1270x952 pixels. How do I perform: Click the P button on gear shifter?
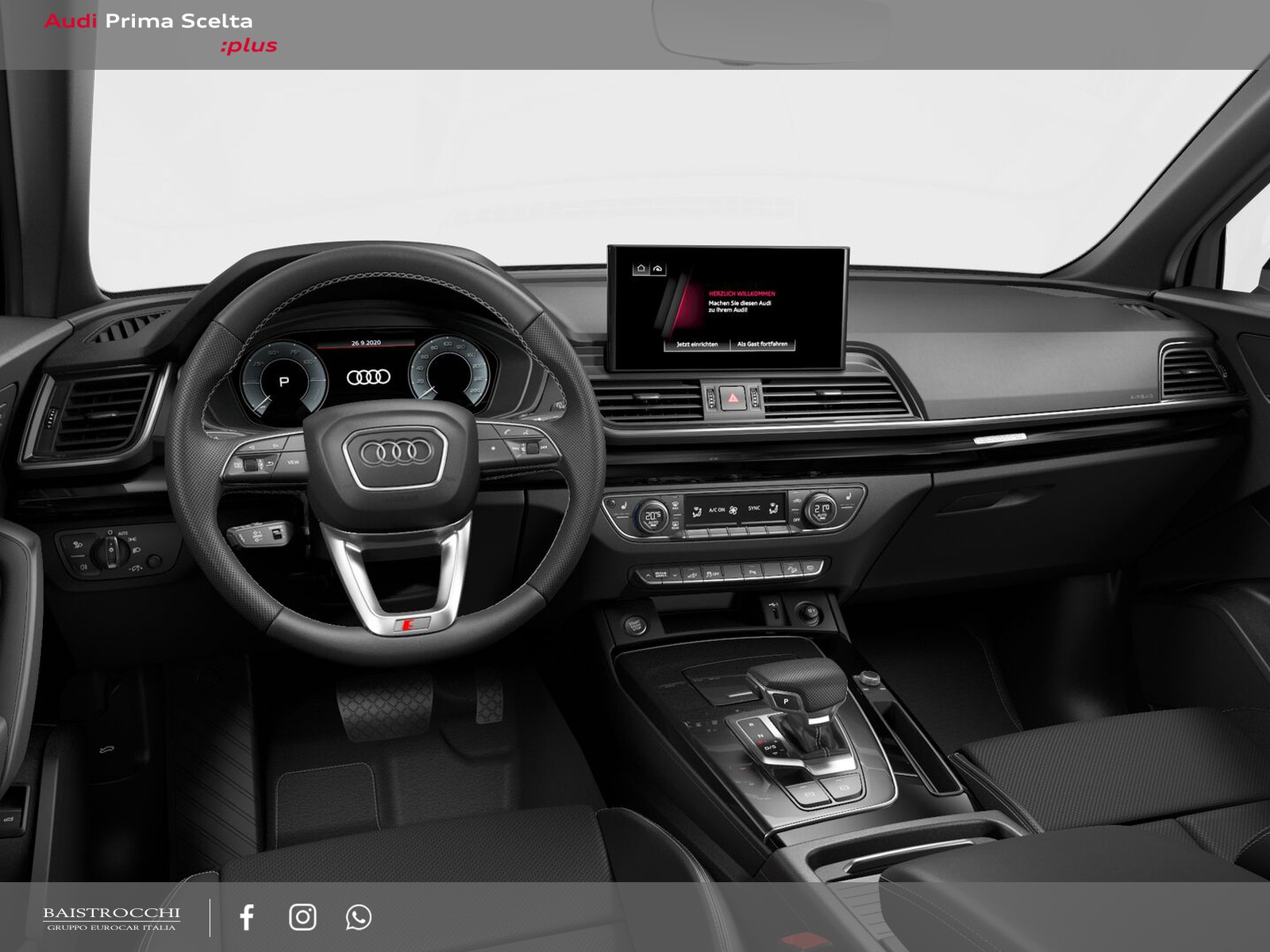(786, 702)
